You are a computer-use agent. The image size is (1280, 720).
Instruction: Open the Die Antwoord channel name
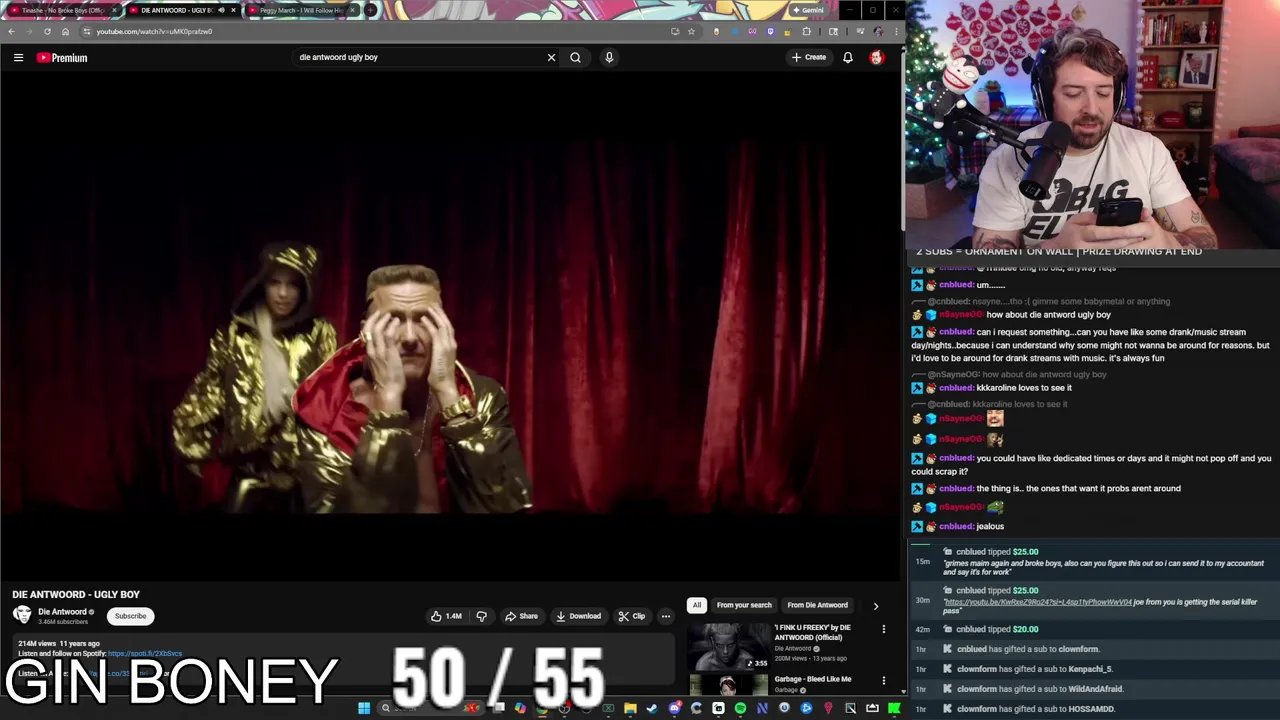[62, 612]
